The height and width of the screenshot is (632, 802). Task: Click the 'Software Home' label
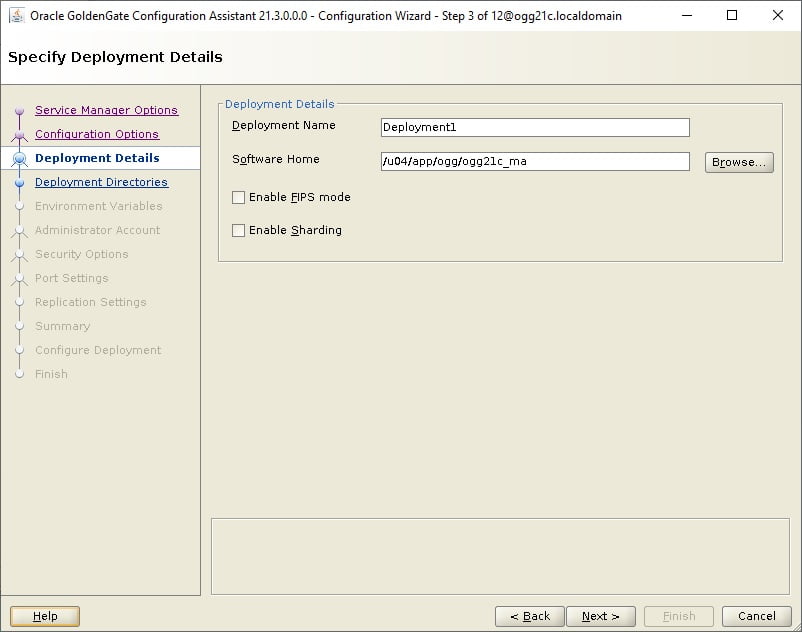click(276, 159)
